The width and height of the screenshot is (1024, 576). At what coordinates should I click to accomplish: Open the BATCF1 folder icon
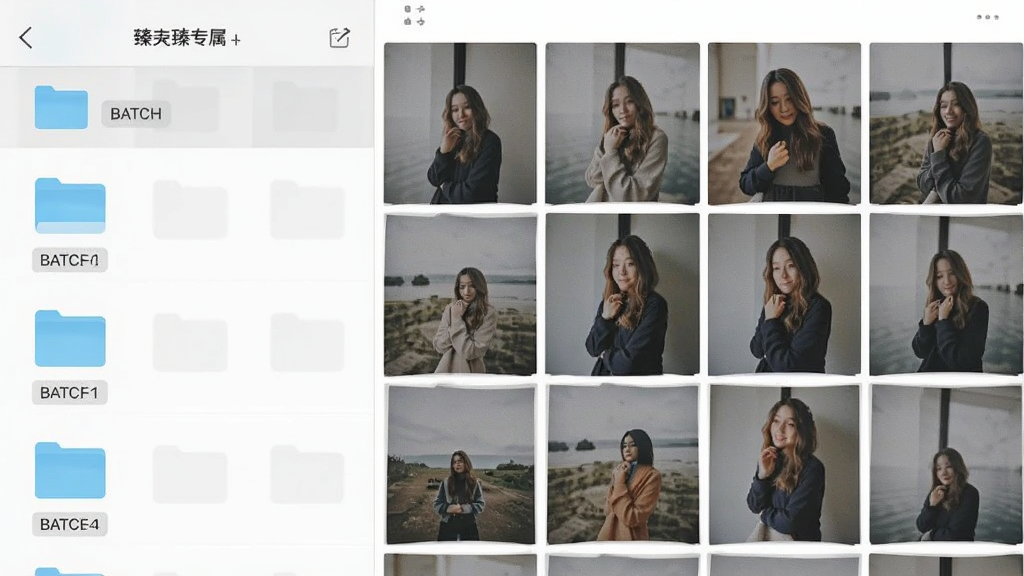pos(70,338)
